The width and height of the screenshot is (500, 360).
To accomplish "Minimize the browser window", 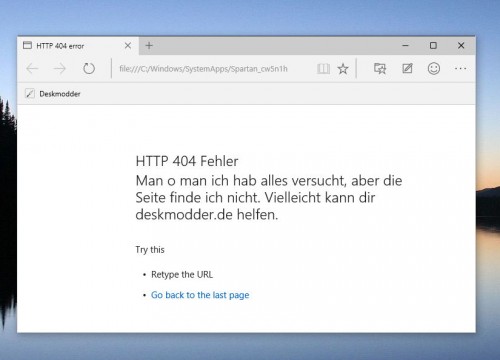I will point(405,46).
